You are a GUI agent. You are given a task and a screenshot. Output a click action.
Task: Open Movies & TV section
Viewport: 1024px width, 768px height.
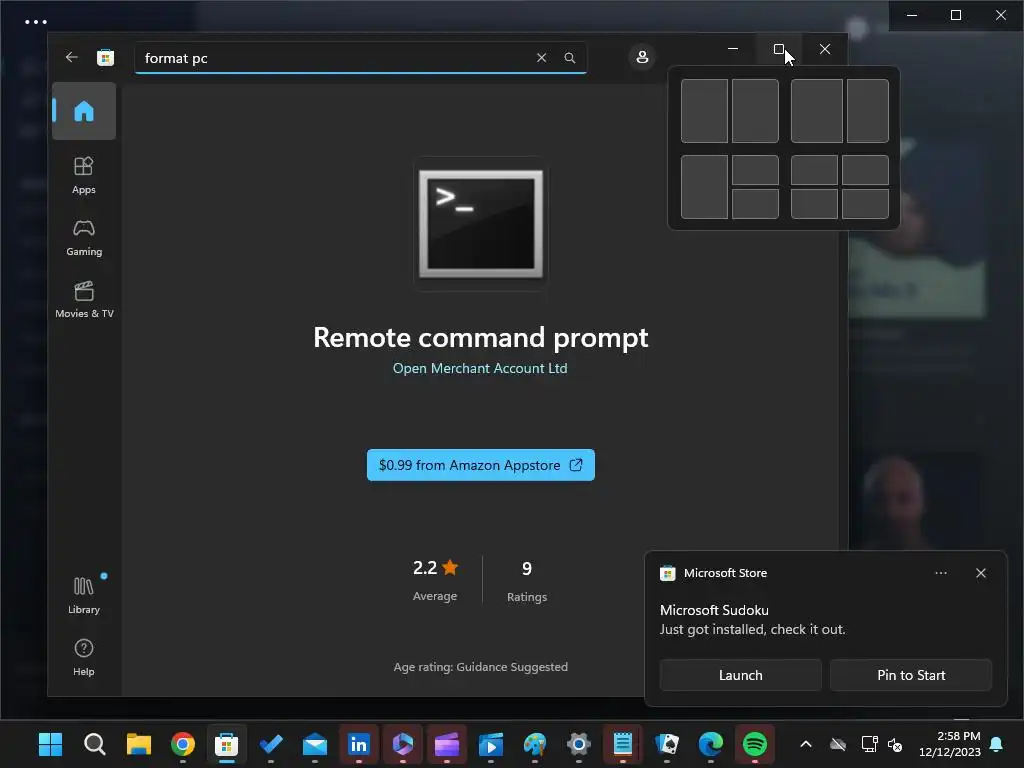pos(84,299)
